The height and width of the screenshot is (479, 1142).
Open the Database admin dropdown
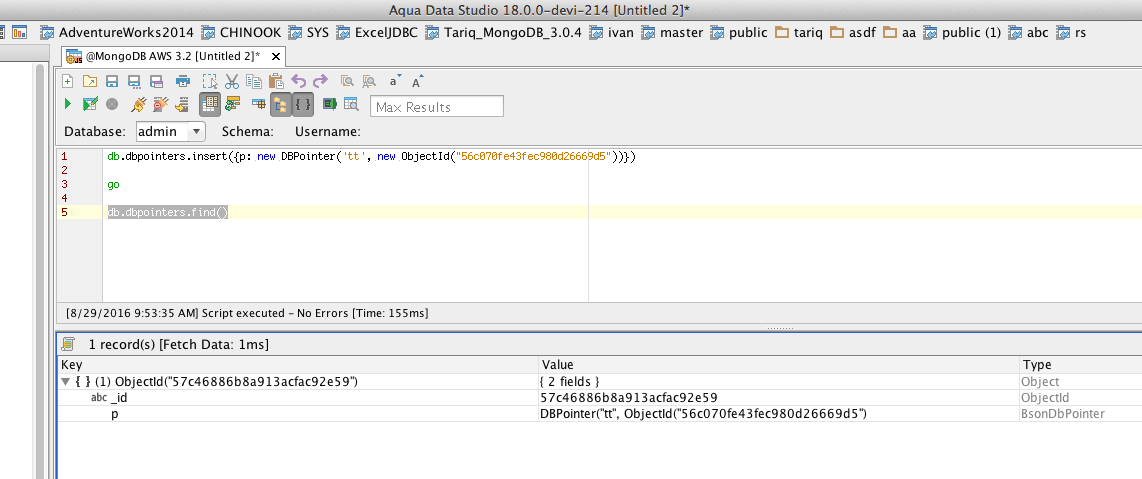coord(171,131)
